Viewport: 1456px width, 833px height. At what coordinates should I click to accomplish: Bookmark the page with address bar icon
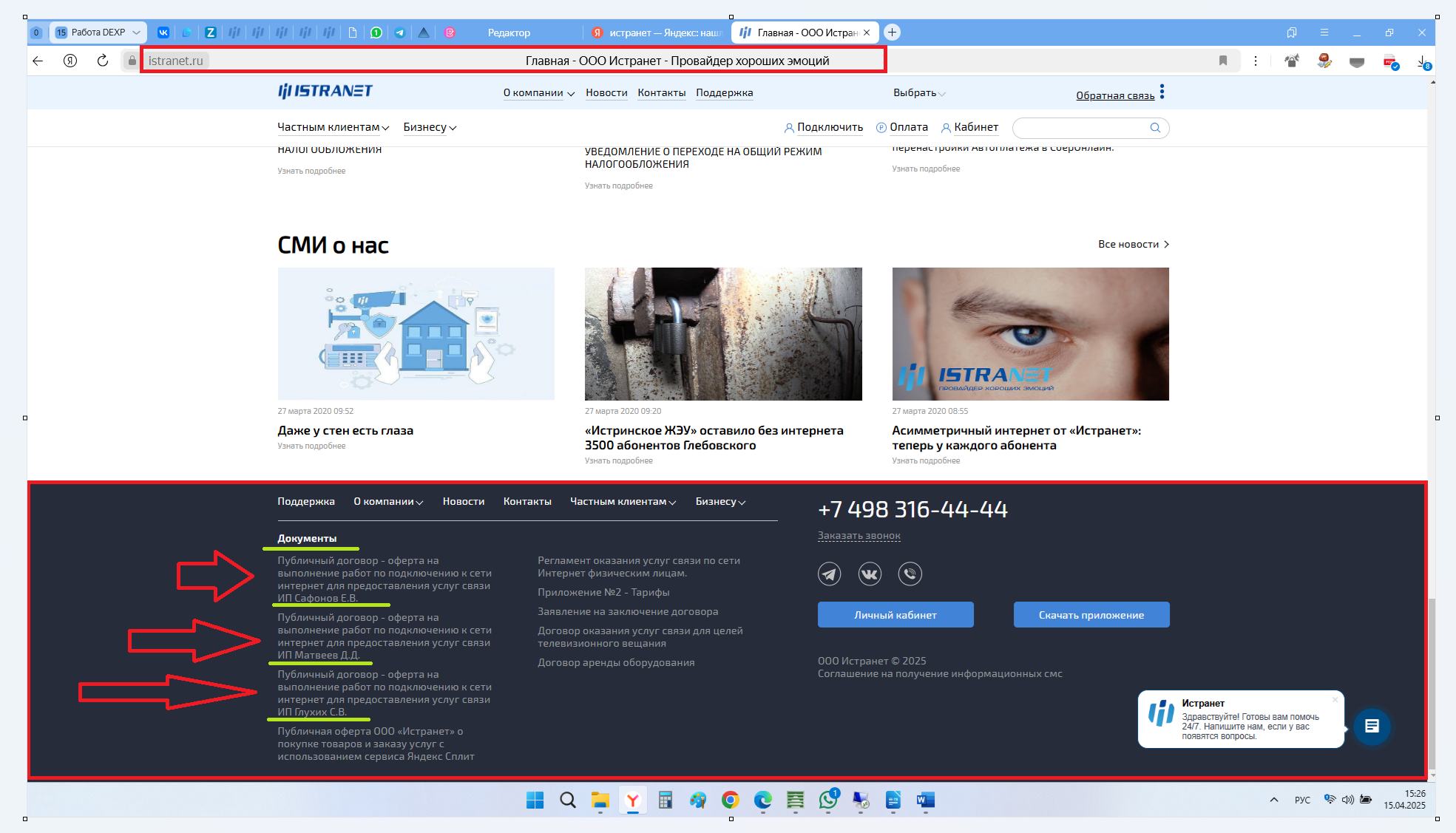1223,61
